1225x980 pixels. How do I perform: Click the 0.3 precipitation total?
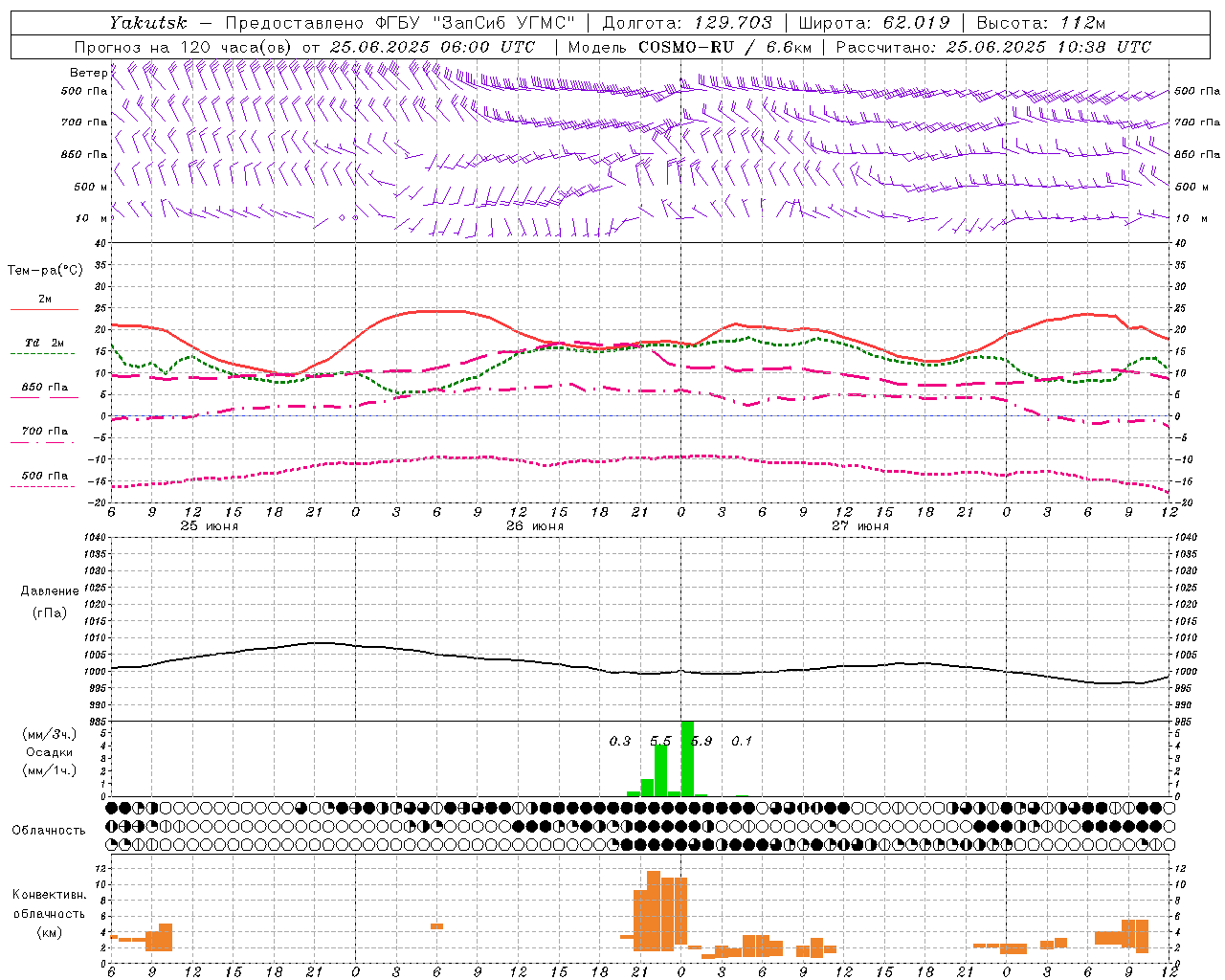click(620, 741)
